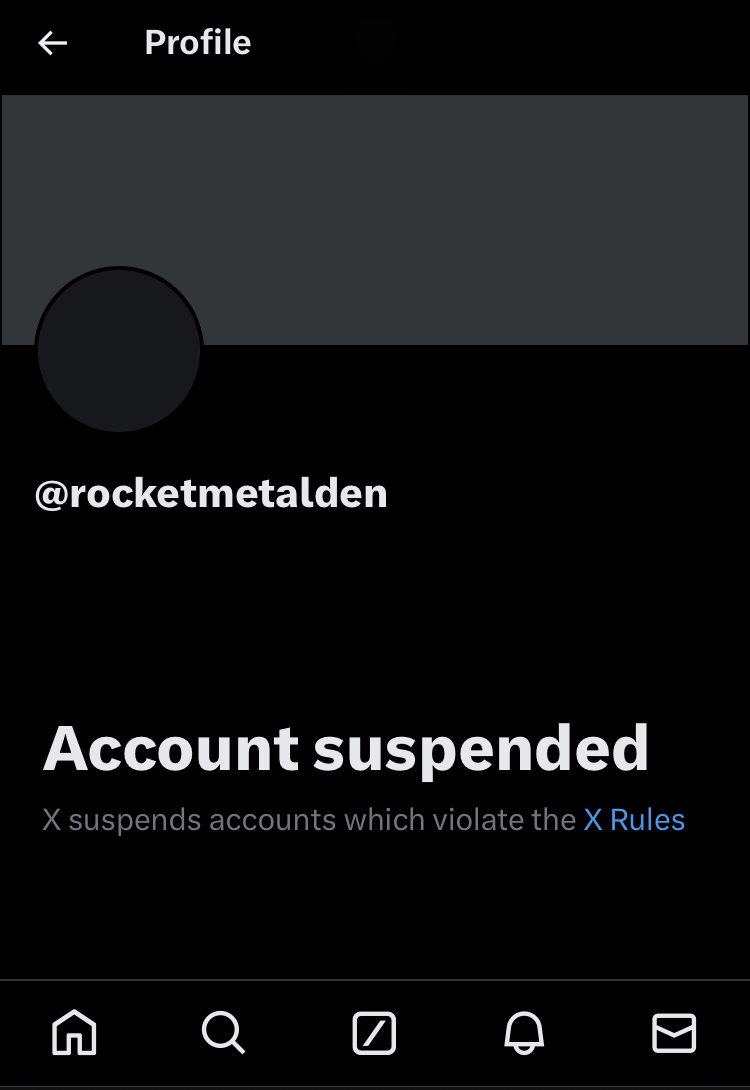
Task: Follow the X Rules link
Action: point(634,820)
